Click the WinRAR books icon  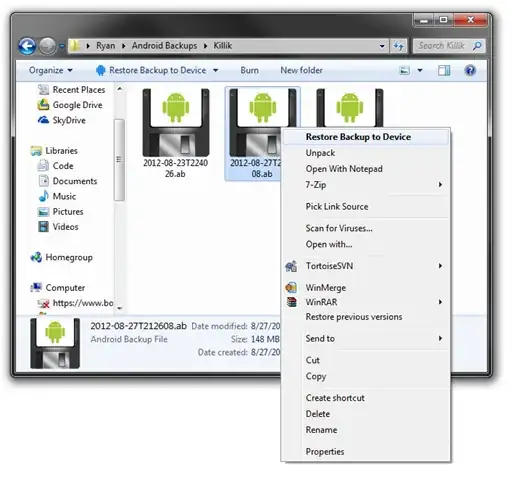(291, 302)
